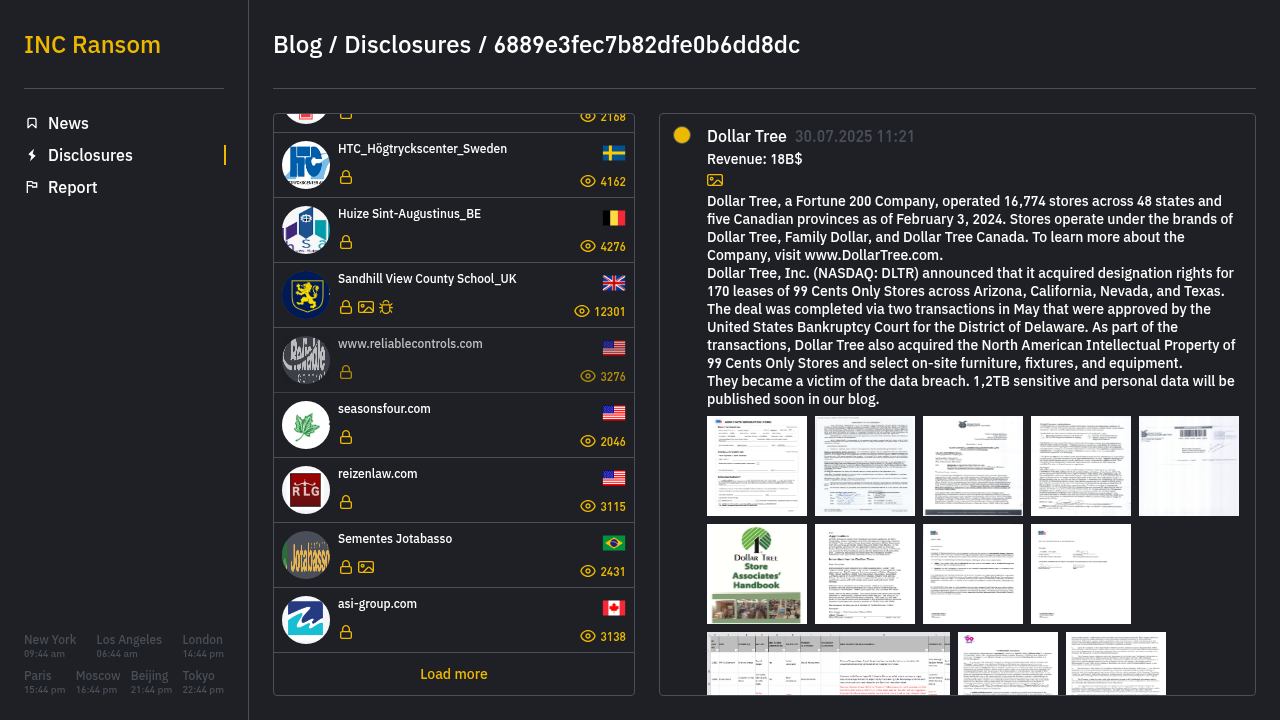This screenshot has height=720, width=1280.
Task: Click the seasonsfour leaf logo
Action: point(306,425)
